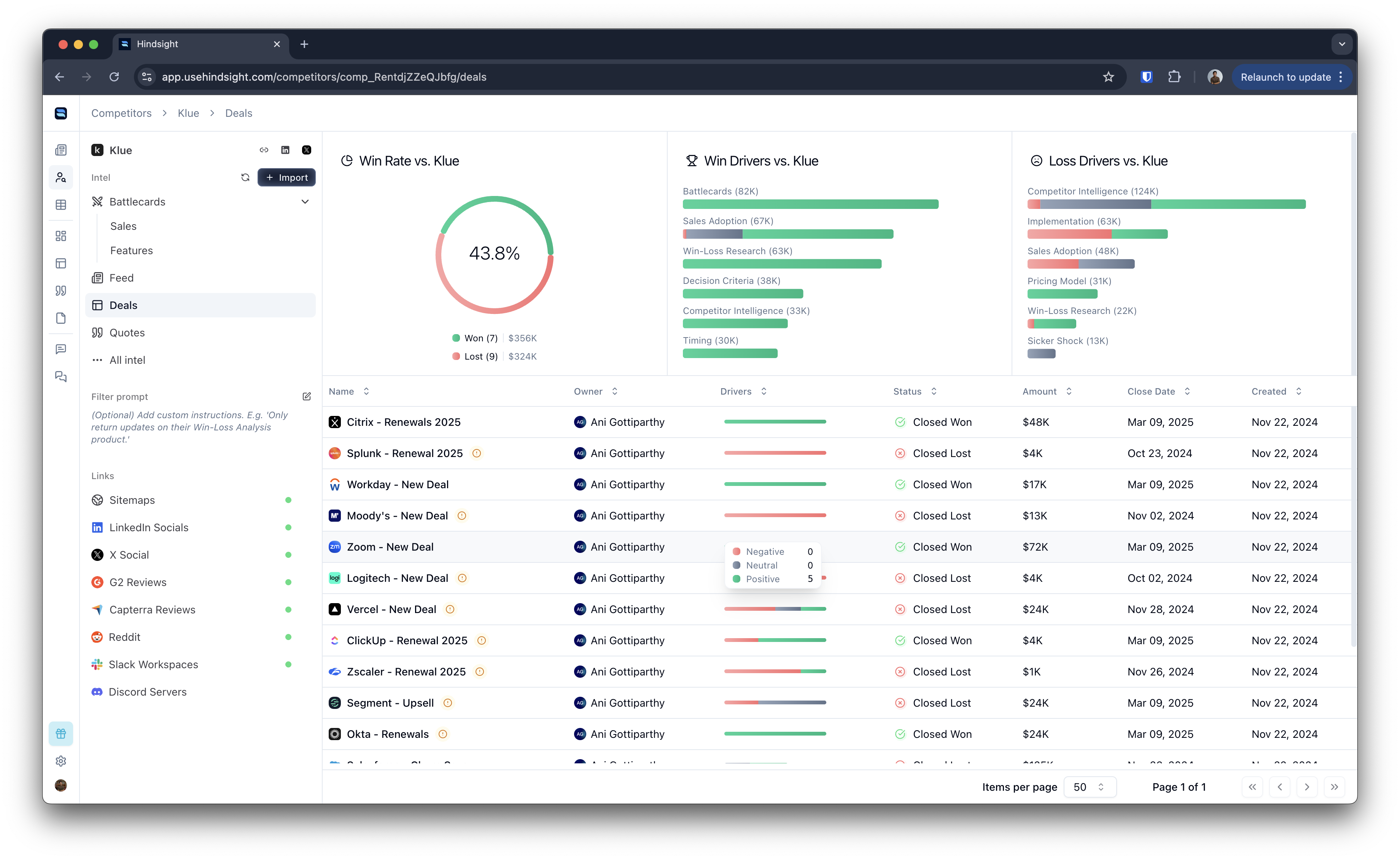Reload the browser page
Image resolution: width=1400 pixels, height=860 pixels.
pos(114,77)
